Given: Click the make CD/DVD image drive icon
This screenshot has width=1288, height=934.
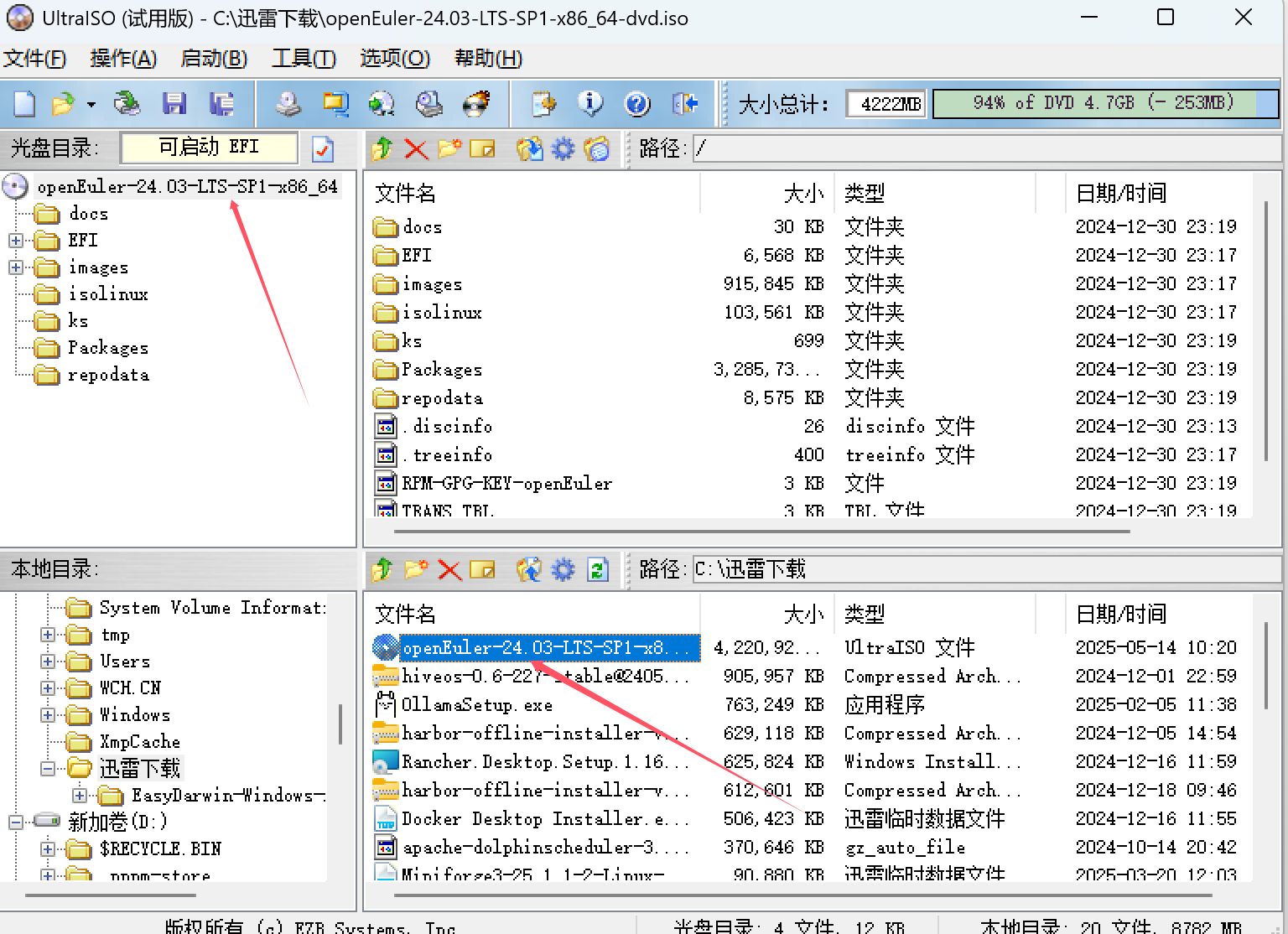Looking at the screenshot, I should coord(288,104).
